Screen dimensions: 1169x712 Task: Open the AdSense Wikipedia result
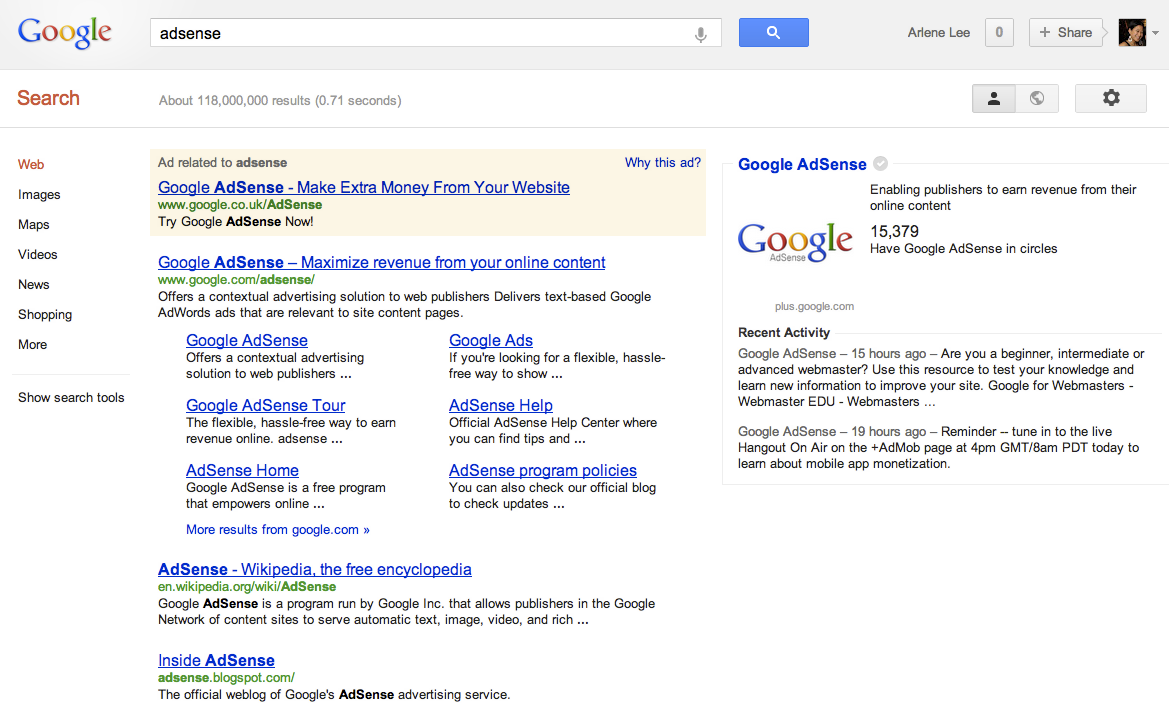point(315,570)
